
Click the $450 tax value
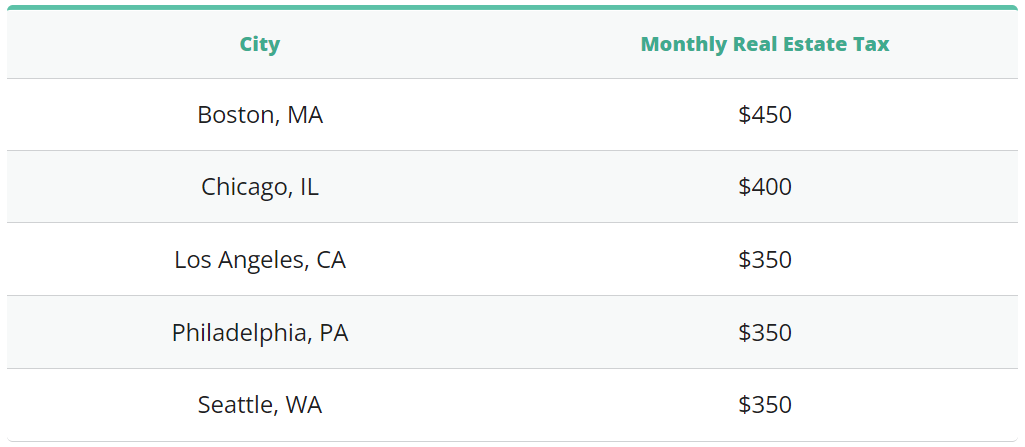click(765, 115)
